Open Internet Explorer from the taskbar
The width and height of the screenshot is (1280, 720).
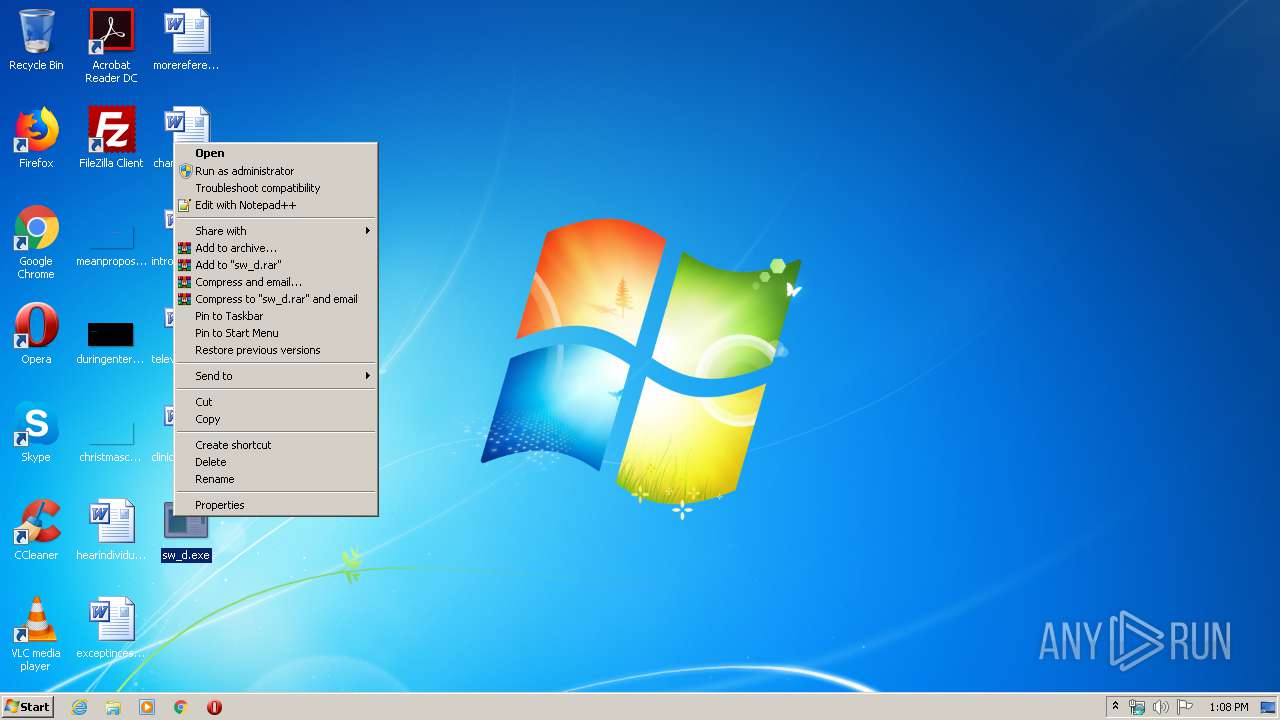pyautogui.click(x=80, y=707)
